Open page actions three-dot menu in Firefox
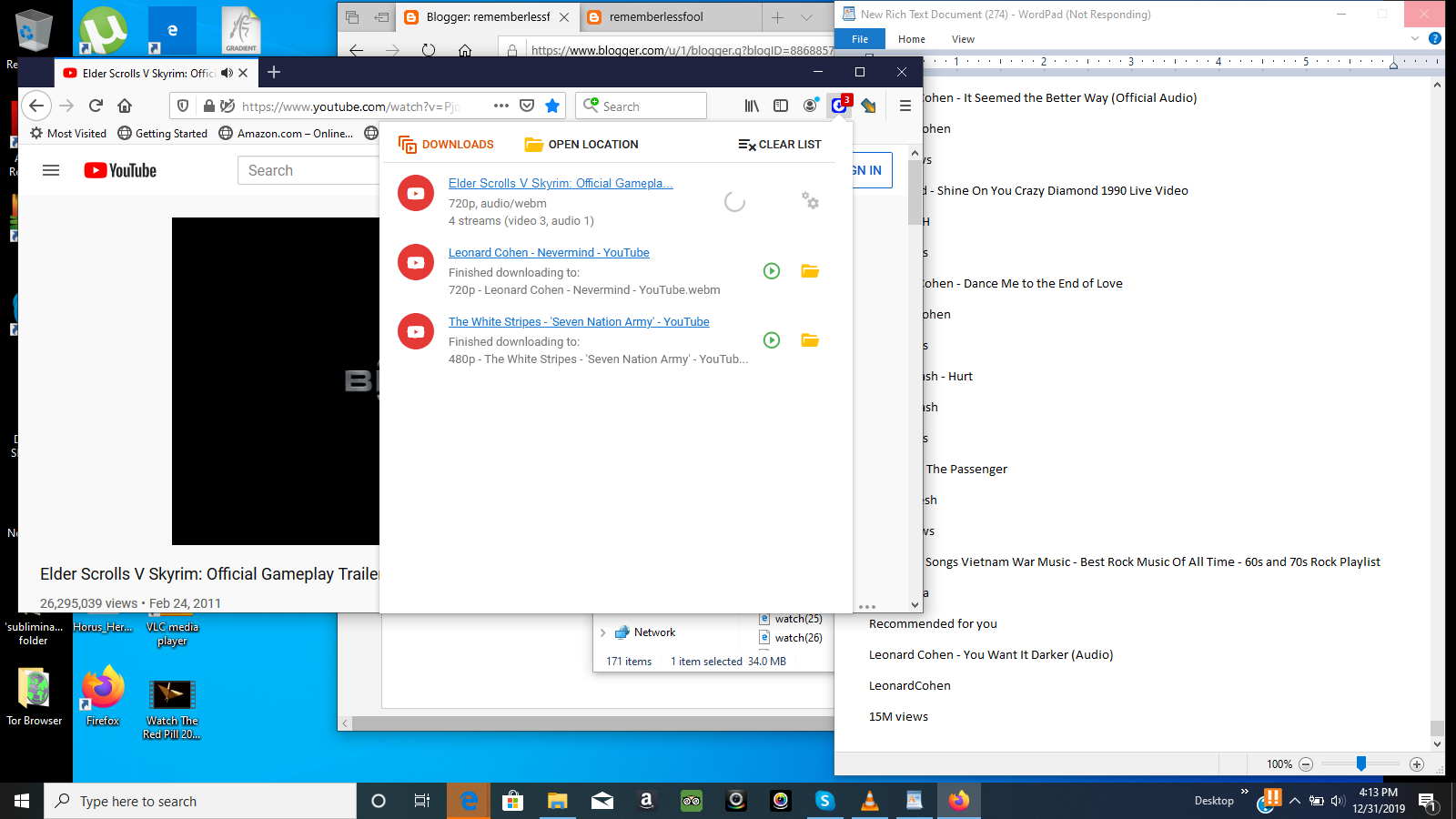 (x=501, y=106)
